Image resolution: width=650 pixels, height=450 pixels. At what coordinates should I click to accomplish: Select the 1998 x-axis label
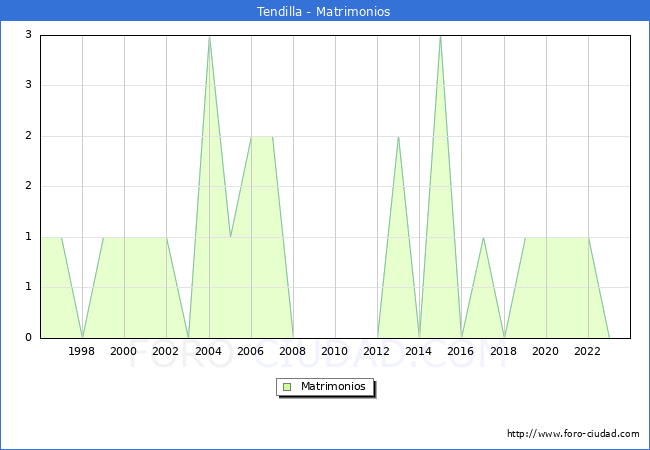click(82, 351)
